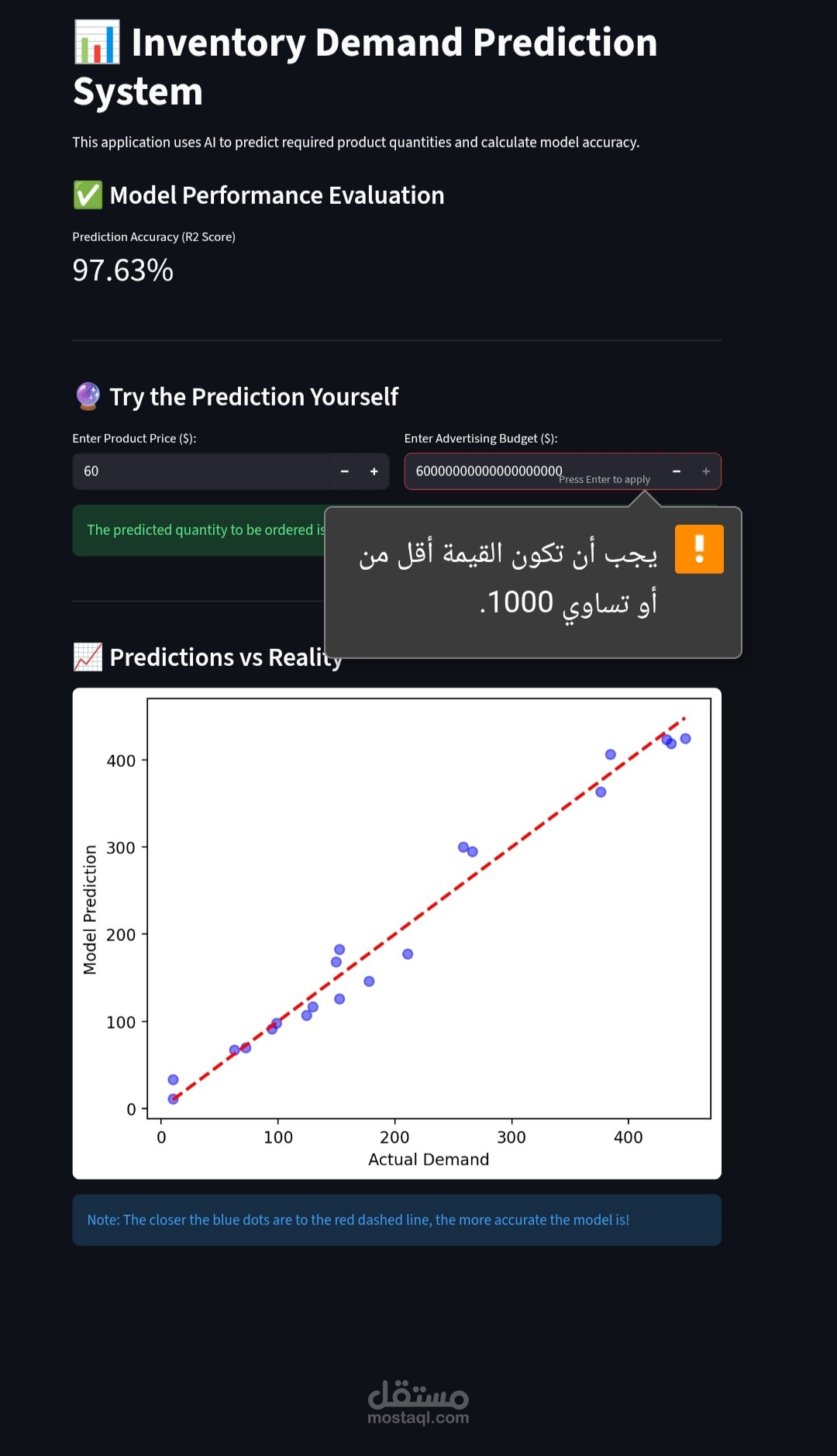This screenshot has height=1456, width=837.
Task: Click the Try the Prediction Yourself heading
Action: (x=254, y=397)
